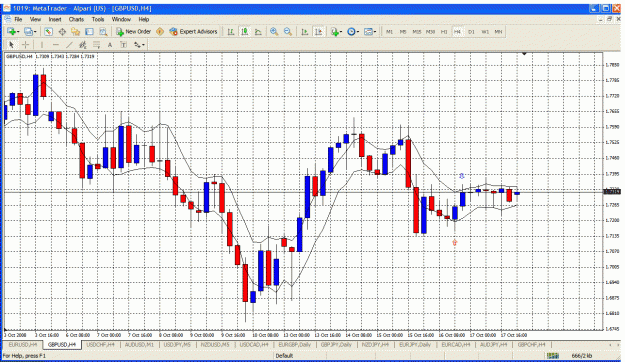Select the Horizontal Line drawing tool
Image resolution: width=625 pixels, height=362 pixels.
(56, 45)
